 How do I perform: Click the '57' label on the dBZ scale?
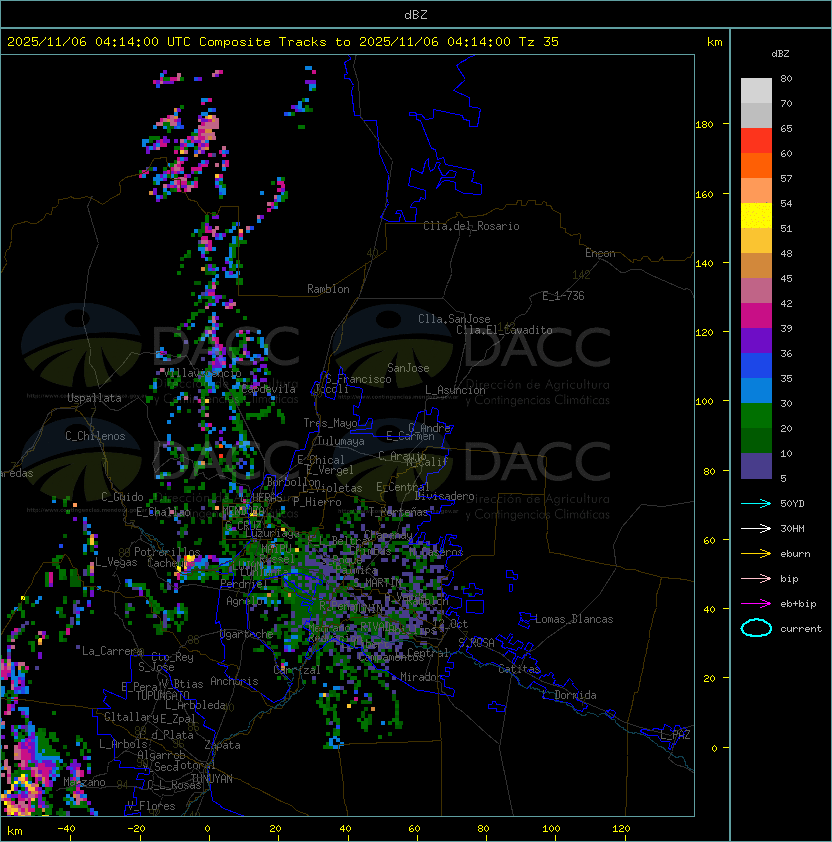coord(786,178)
